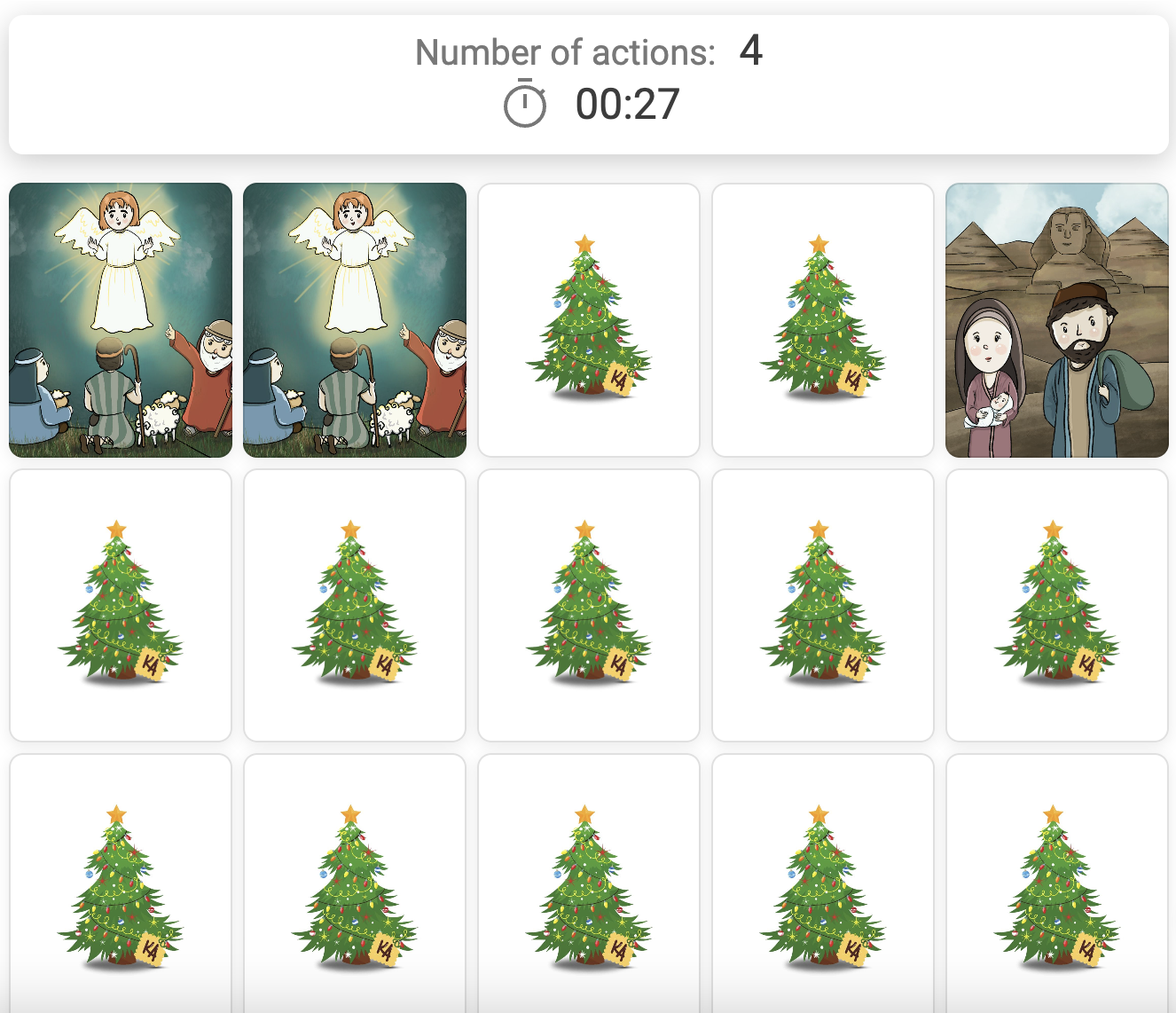
Task: Flip the second card in the bottom row
Action: (355, 884)
